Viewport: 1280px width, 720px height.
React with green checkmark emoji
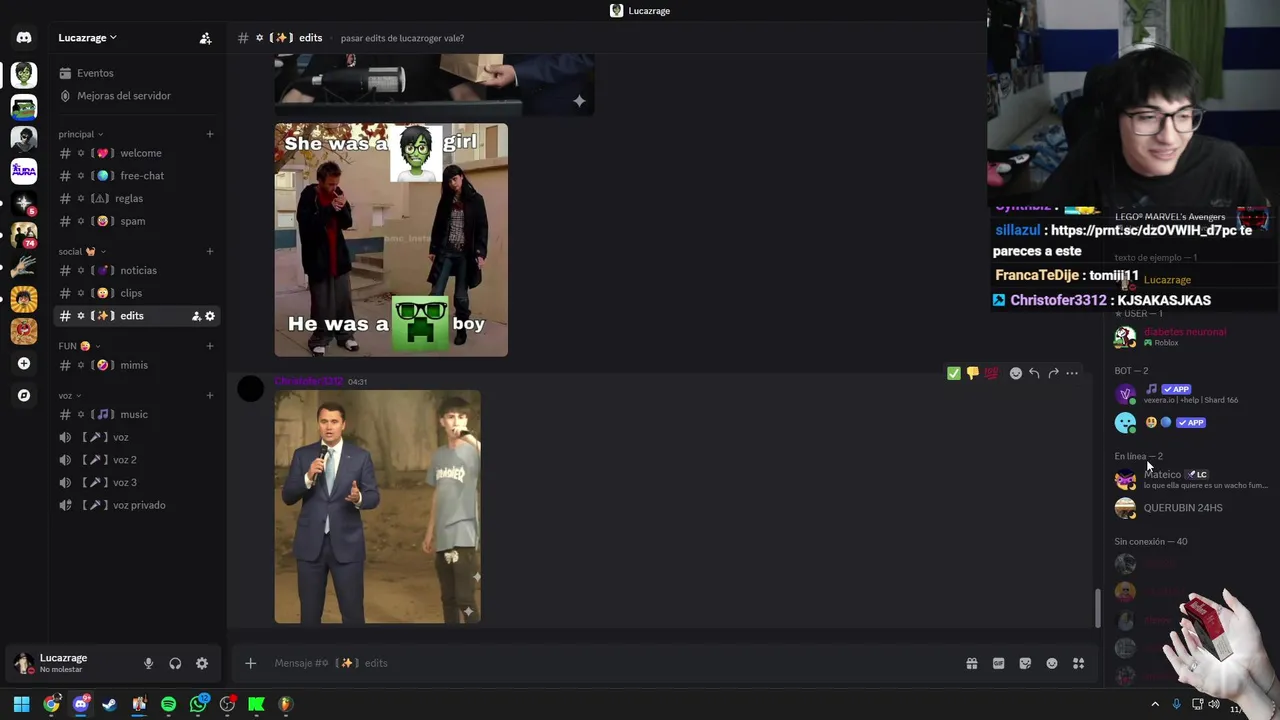pos(954,373)
